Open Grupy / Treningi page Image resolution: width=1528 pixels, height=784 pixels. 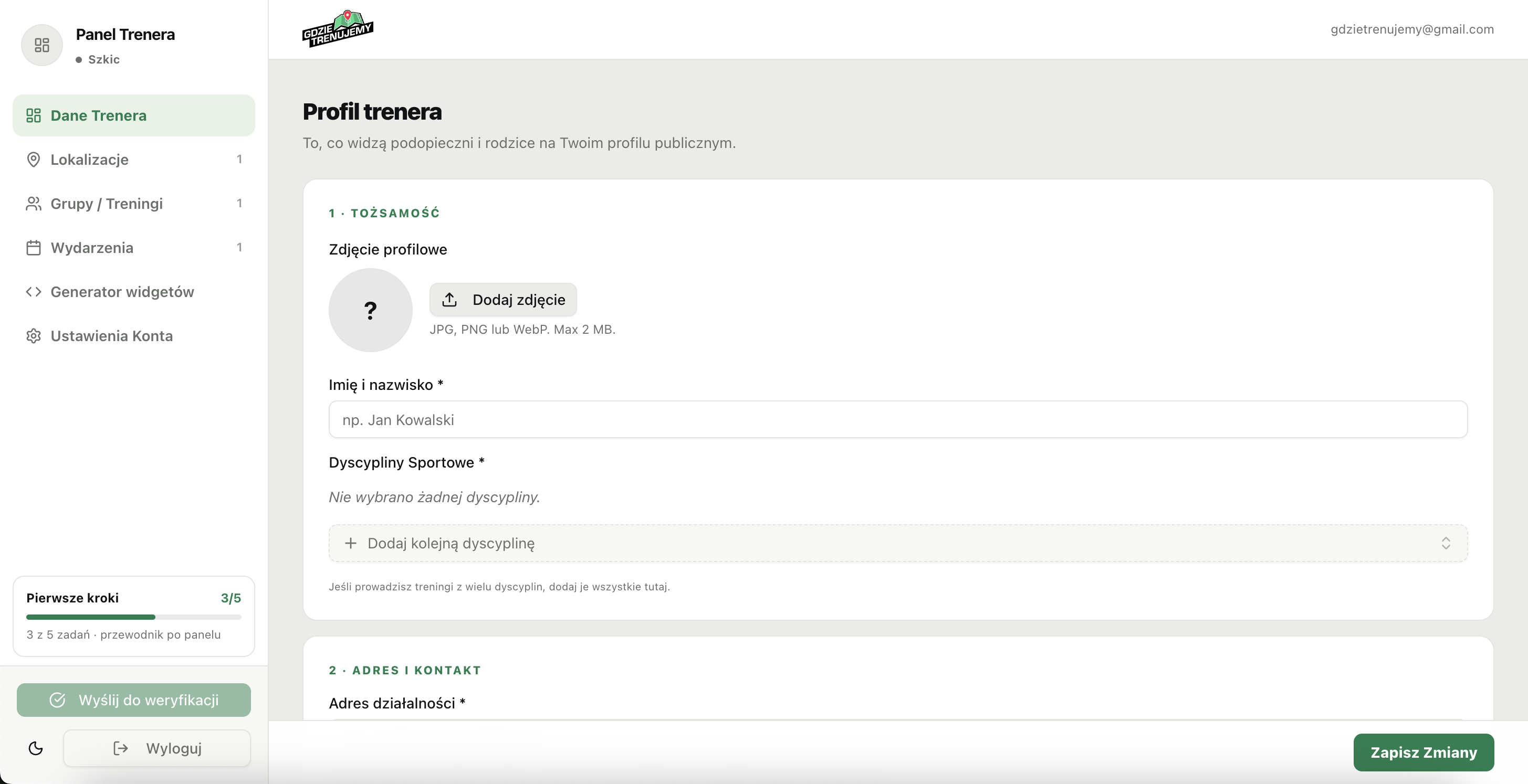[x=133, y=203]
